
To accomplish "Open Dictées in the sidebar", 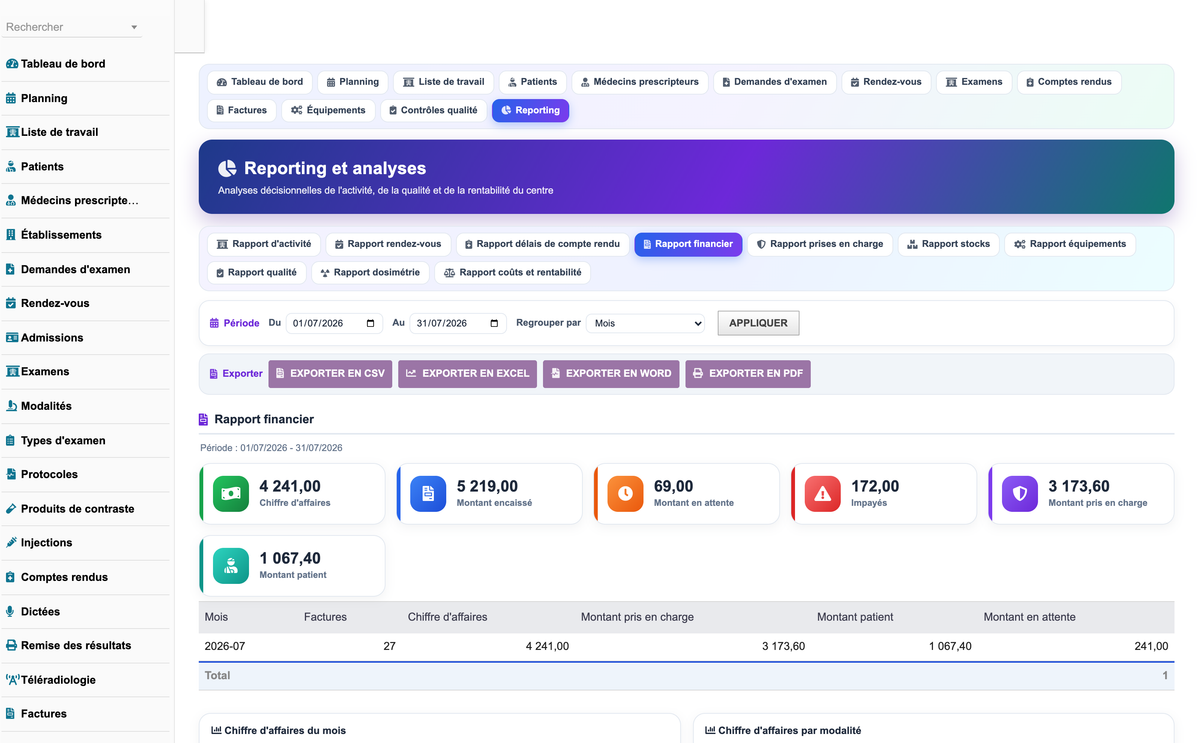I will click(x=33, y=611).
